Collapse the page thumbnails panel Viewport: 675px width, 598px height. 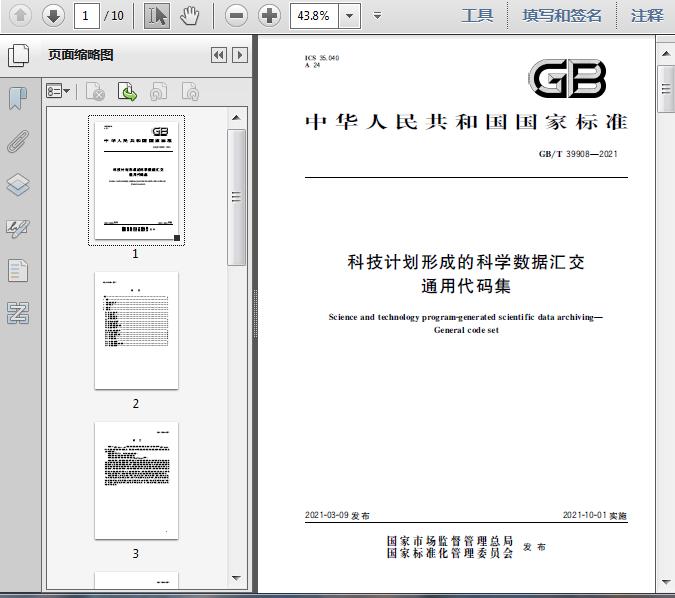[219, 55]
